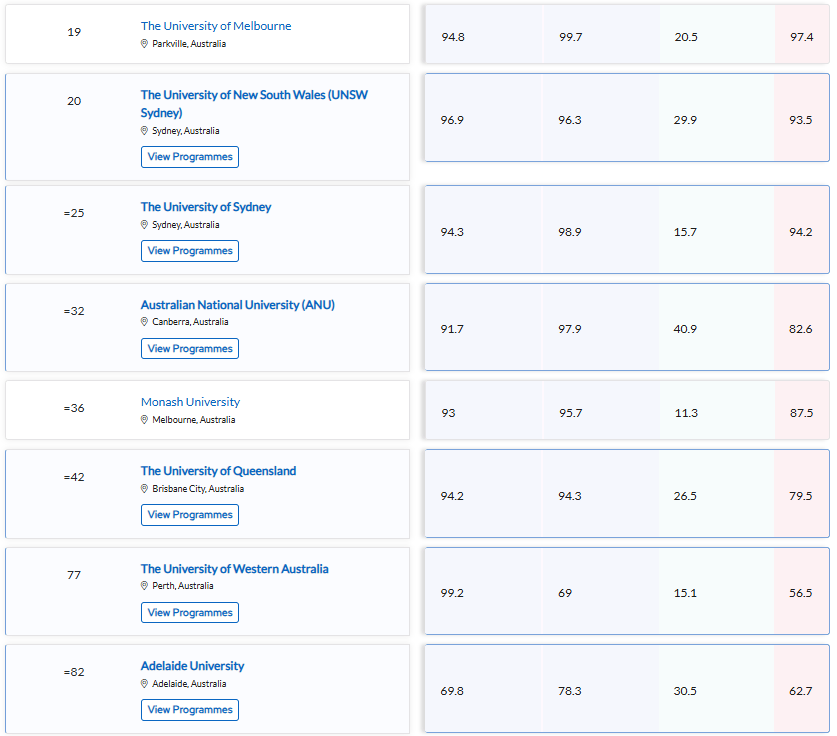This screenshot has height=736, width=837.
Task: View Programmes for University of Queensland
Action: pos(190,515)
